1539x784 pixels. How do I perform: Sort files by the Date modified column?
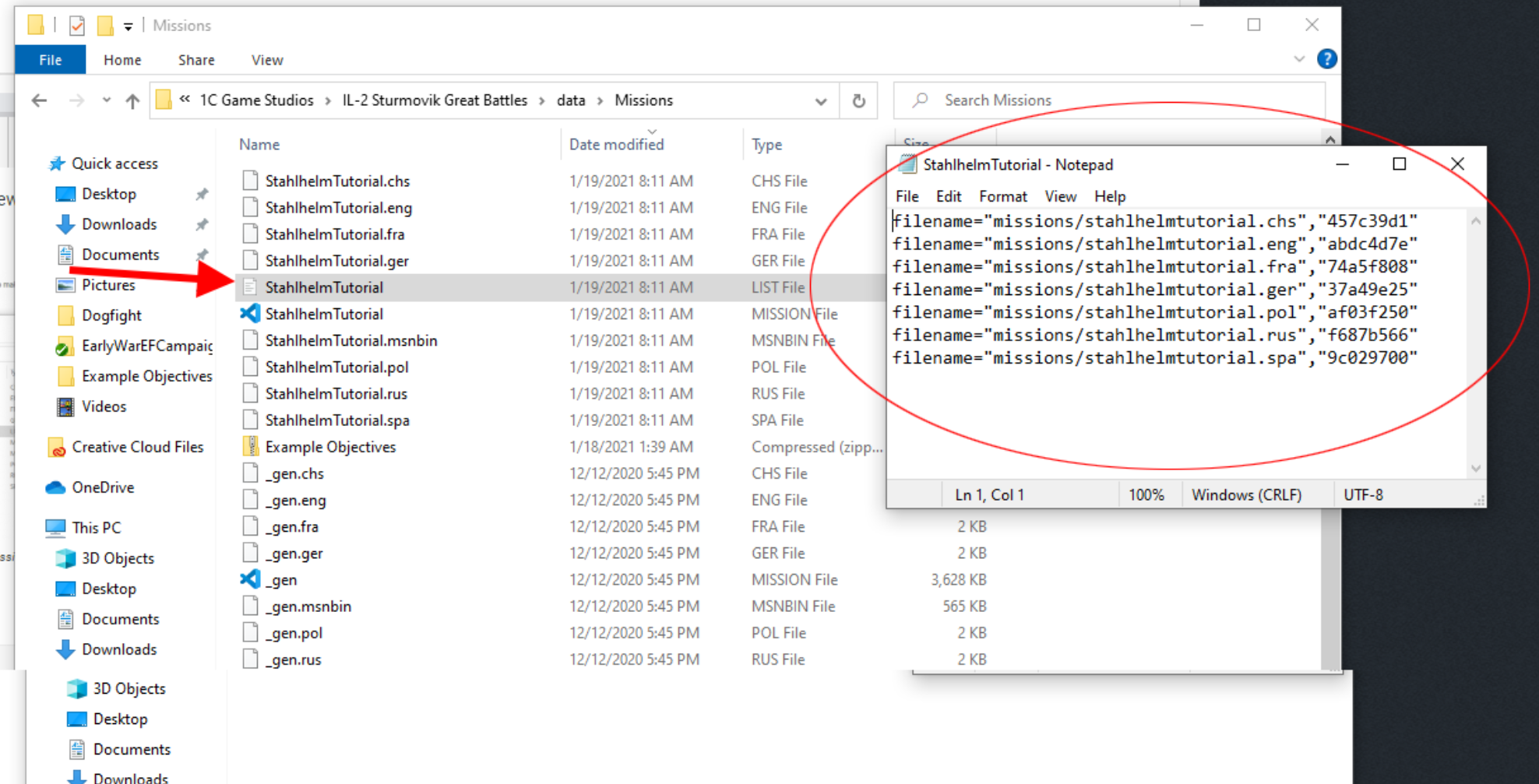[616, 144]
